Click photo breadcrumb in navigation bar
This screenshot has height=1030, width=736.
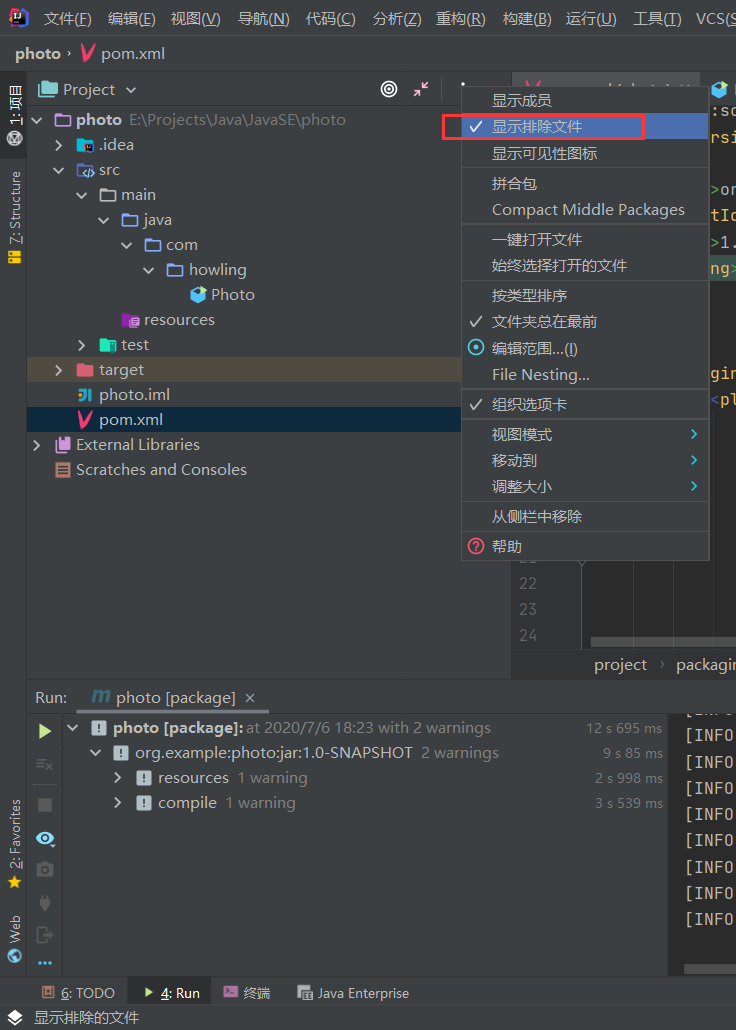tap(37, 54)
